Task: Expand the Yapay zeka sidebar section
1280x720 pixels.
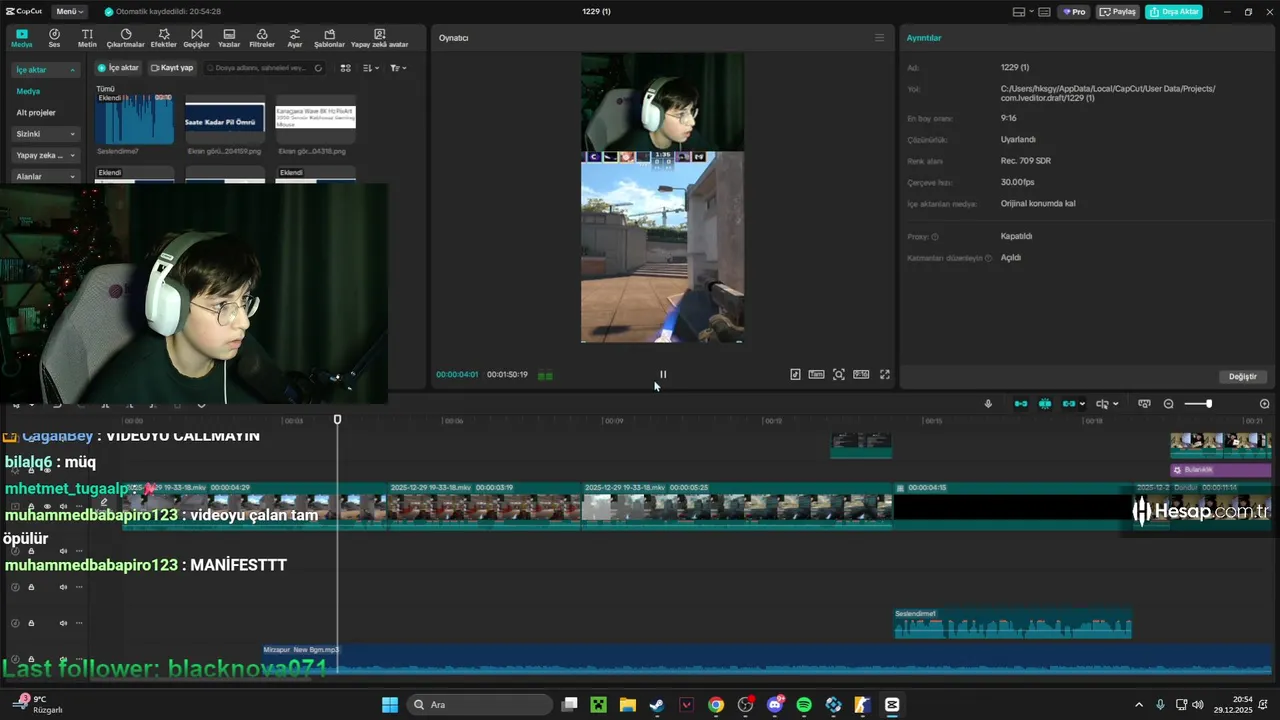Action: pos(45,155)
